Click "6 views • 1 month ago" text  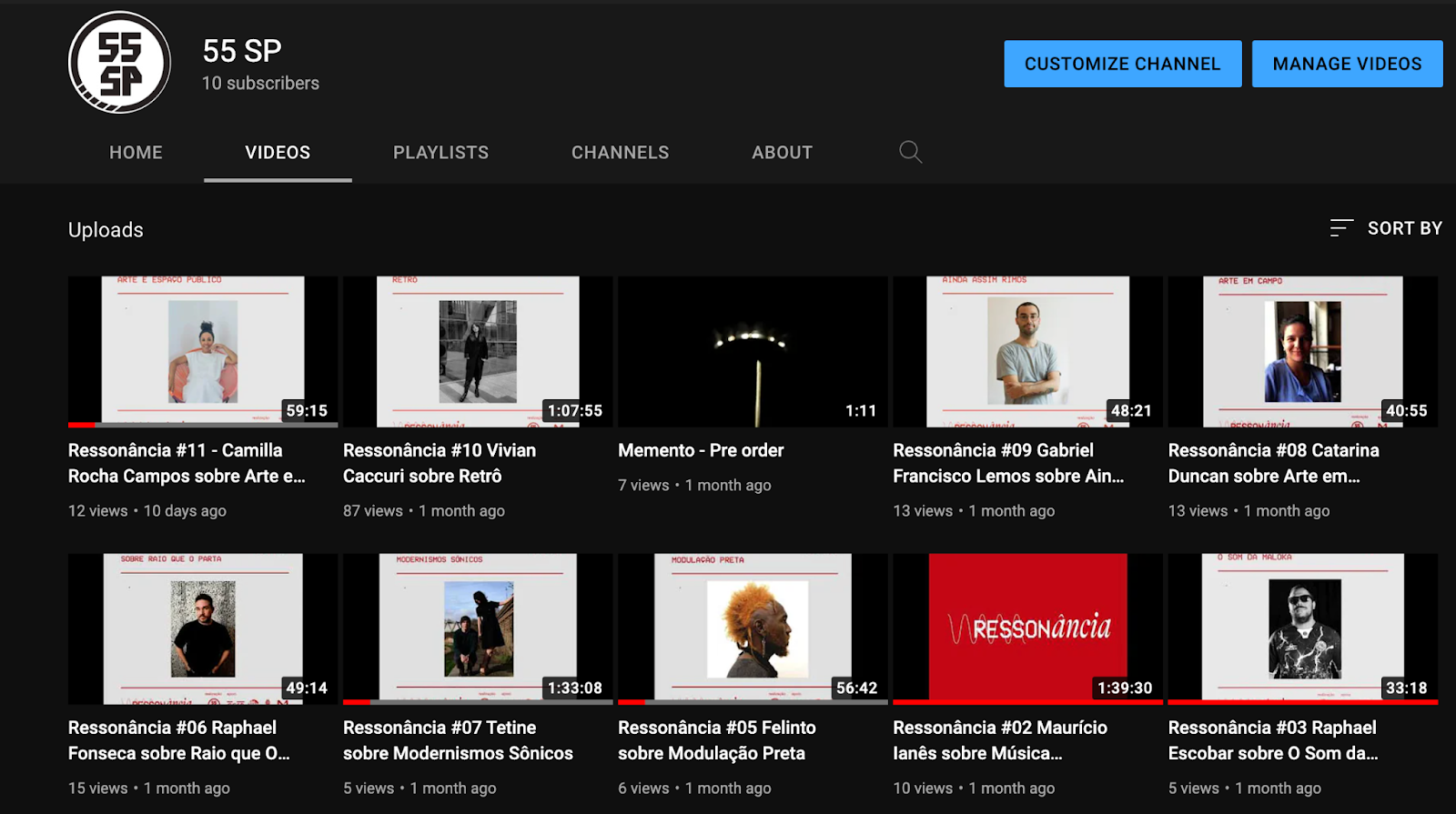click(694, 789)
